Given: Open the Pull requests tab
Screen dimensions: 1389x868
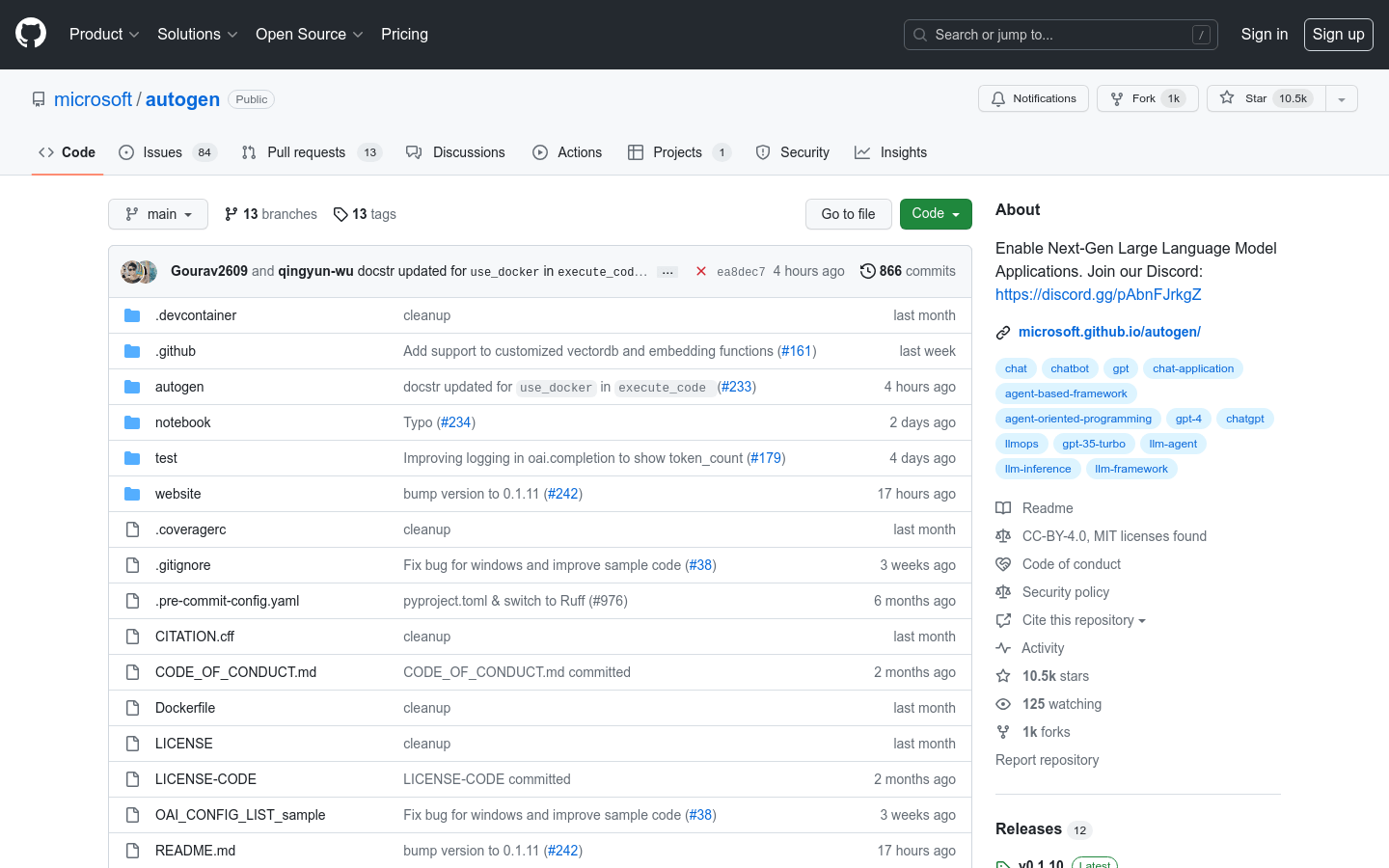Looking at the screenshot, I should click(x=312, y=152).
